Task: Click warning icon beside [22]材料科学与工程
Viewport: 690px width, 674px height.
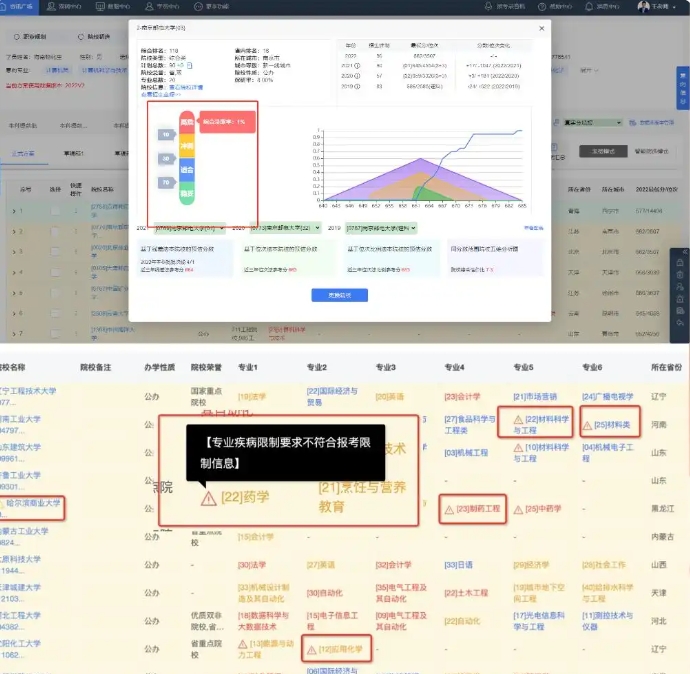Action: tap(517, 419)
